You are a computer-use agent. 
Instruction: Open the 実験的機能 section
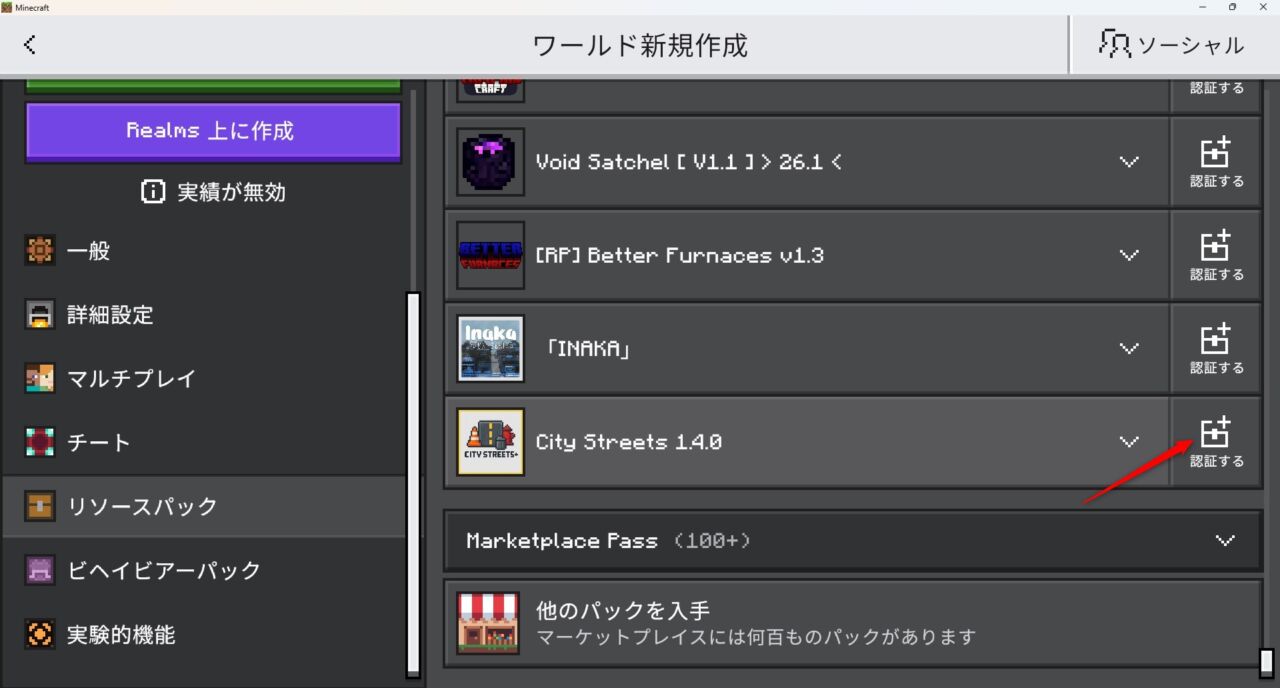204,635
